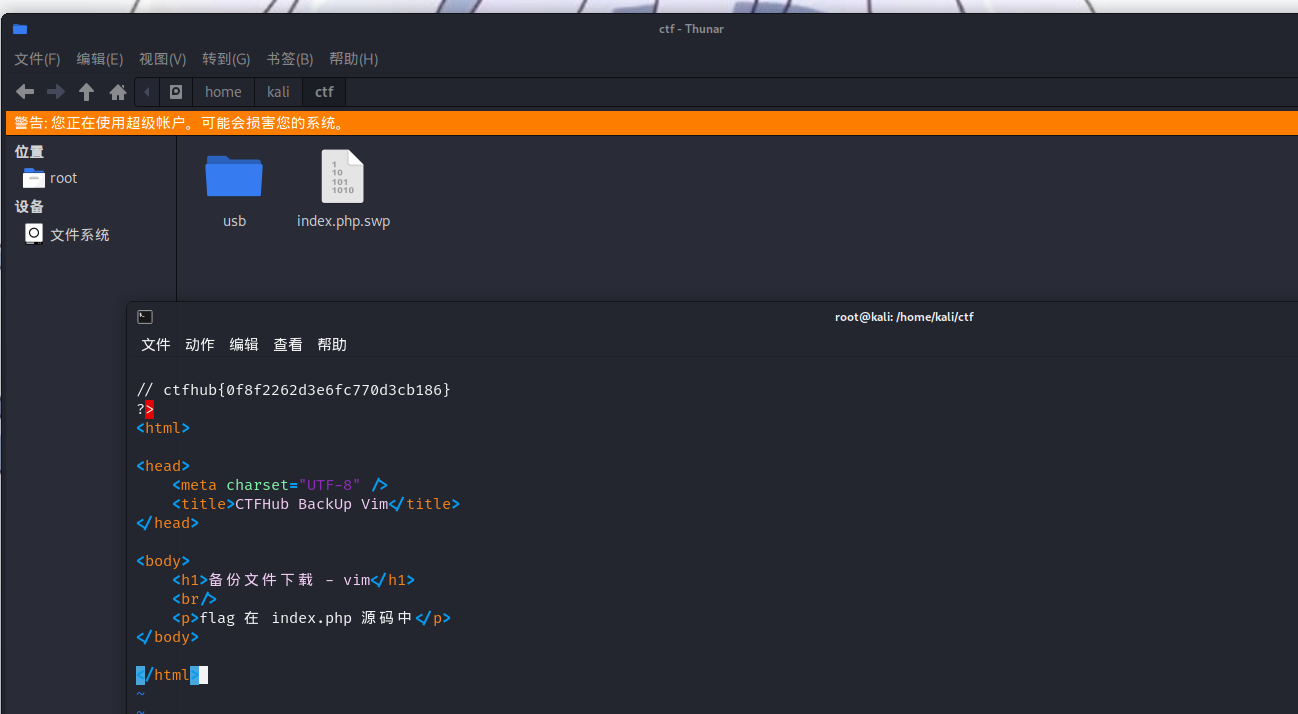The width and height of the screenshot is (1298, 714).
Task: Click the Back navigation arrow in Thunar
Action: [25, 92]
